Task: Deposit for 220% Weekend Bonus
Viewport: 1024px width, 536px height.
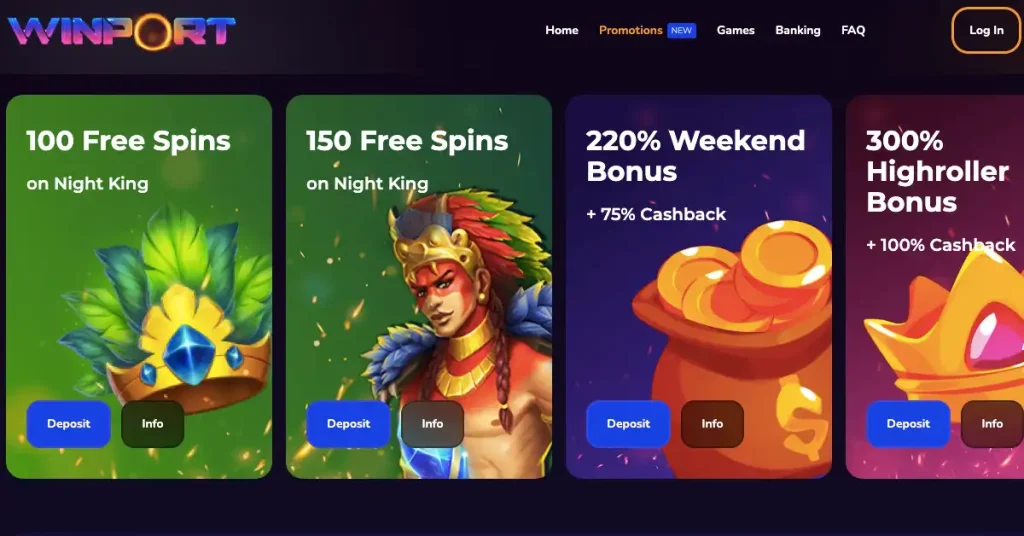Action: [x=628, y=424]
